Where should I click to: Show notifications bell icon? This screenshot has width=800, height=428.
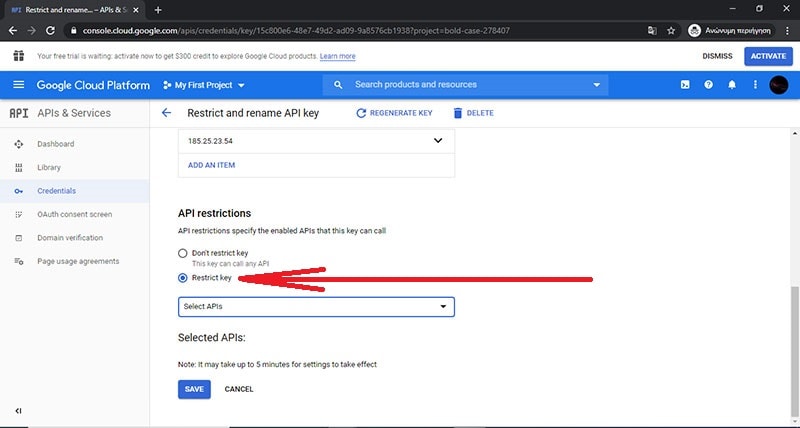[732, 85]
